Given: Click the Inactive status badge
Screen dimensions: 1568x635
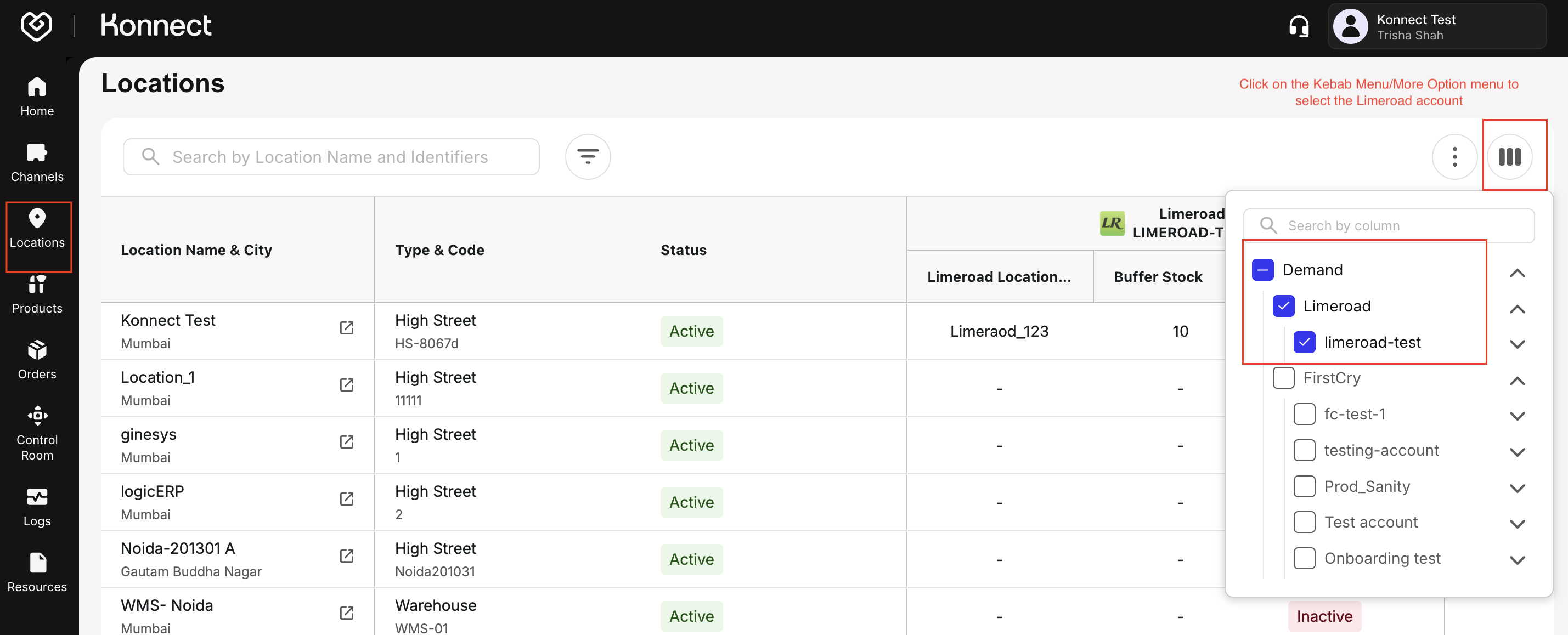Looking at the screenshot, I should [1324, 616].
